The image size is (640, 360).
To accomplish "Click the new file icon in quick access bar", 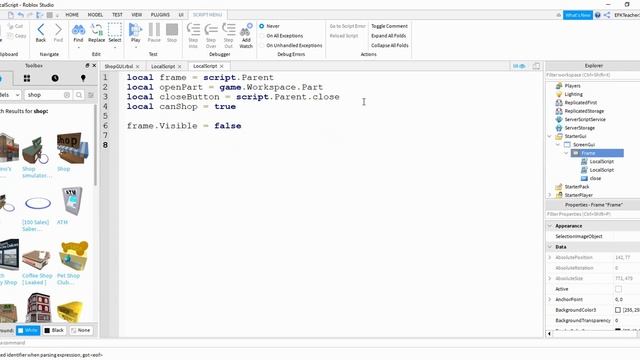I will point(11,15).
